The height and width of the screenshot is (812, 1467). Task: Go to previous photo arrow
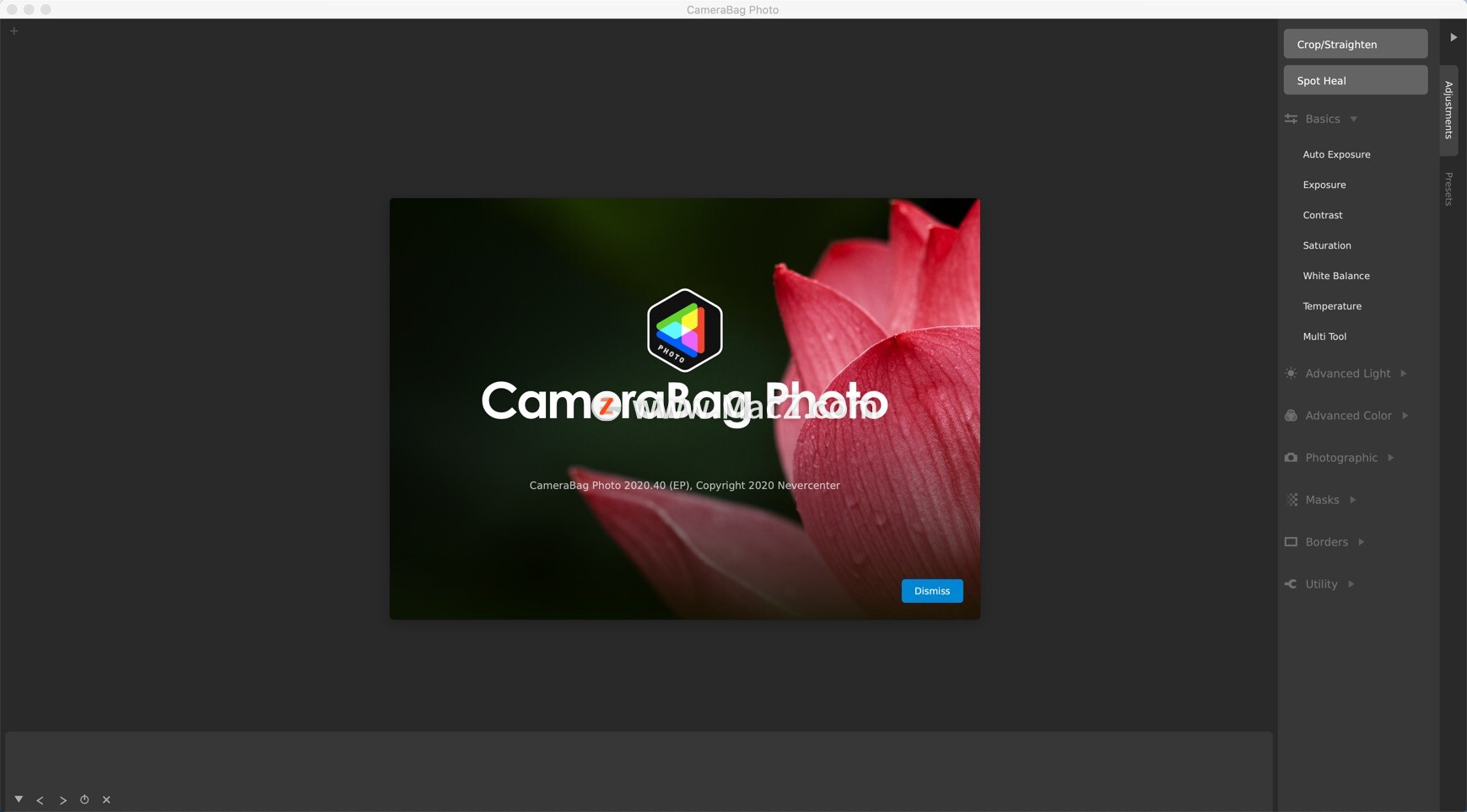tap(40, 800)
